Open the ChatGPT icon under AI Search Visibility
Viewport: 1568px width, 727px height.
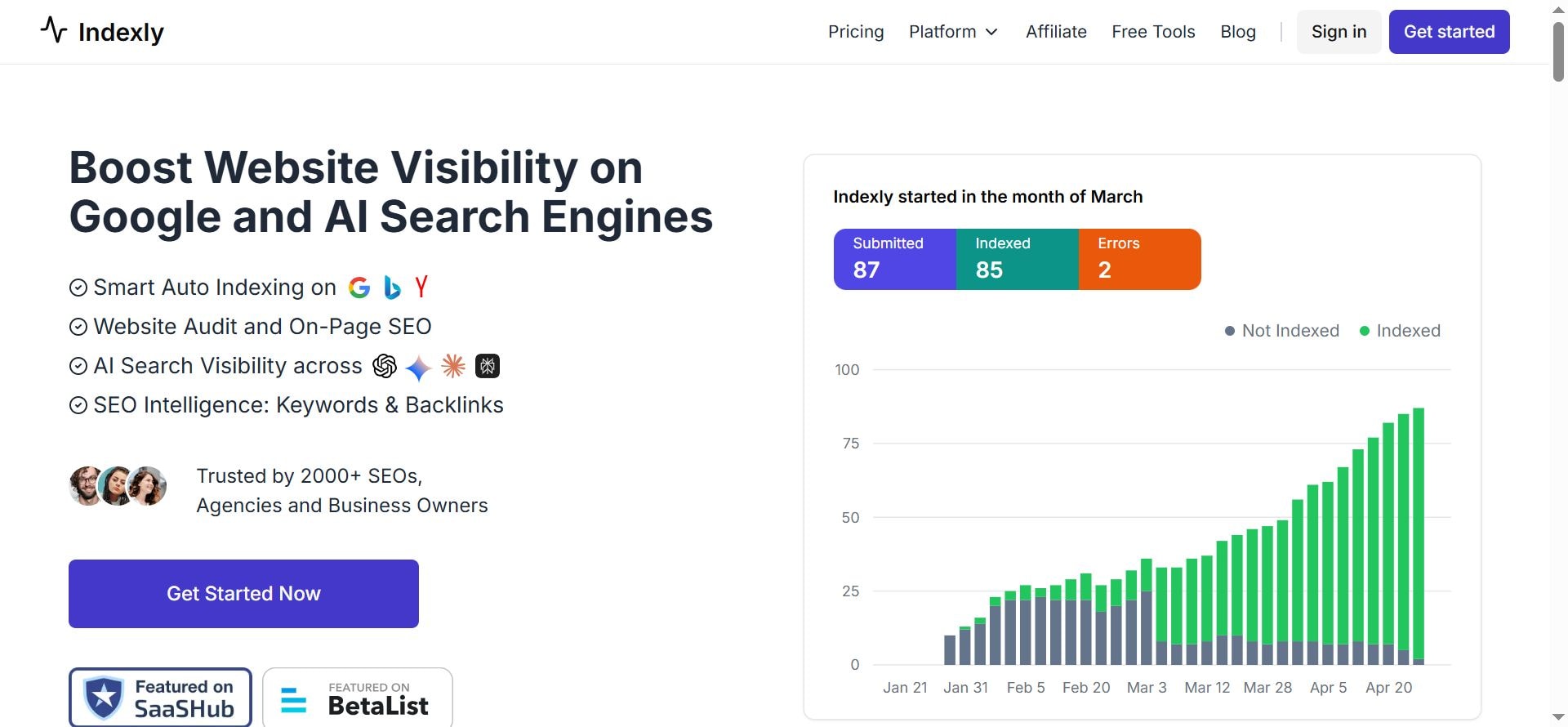[384, 366]
